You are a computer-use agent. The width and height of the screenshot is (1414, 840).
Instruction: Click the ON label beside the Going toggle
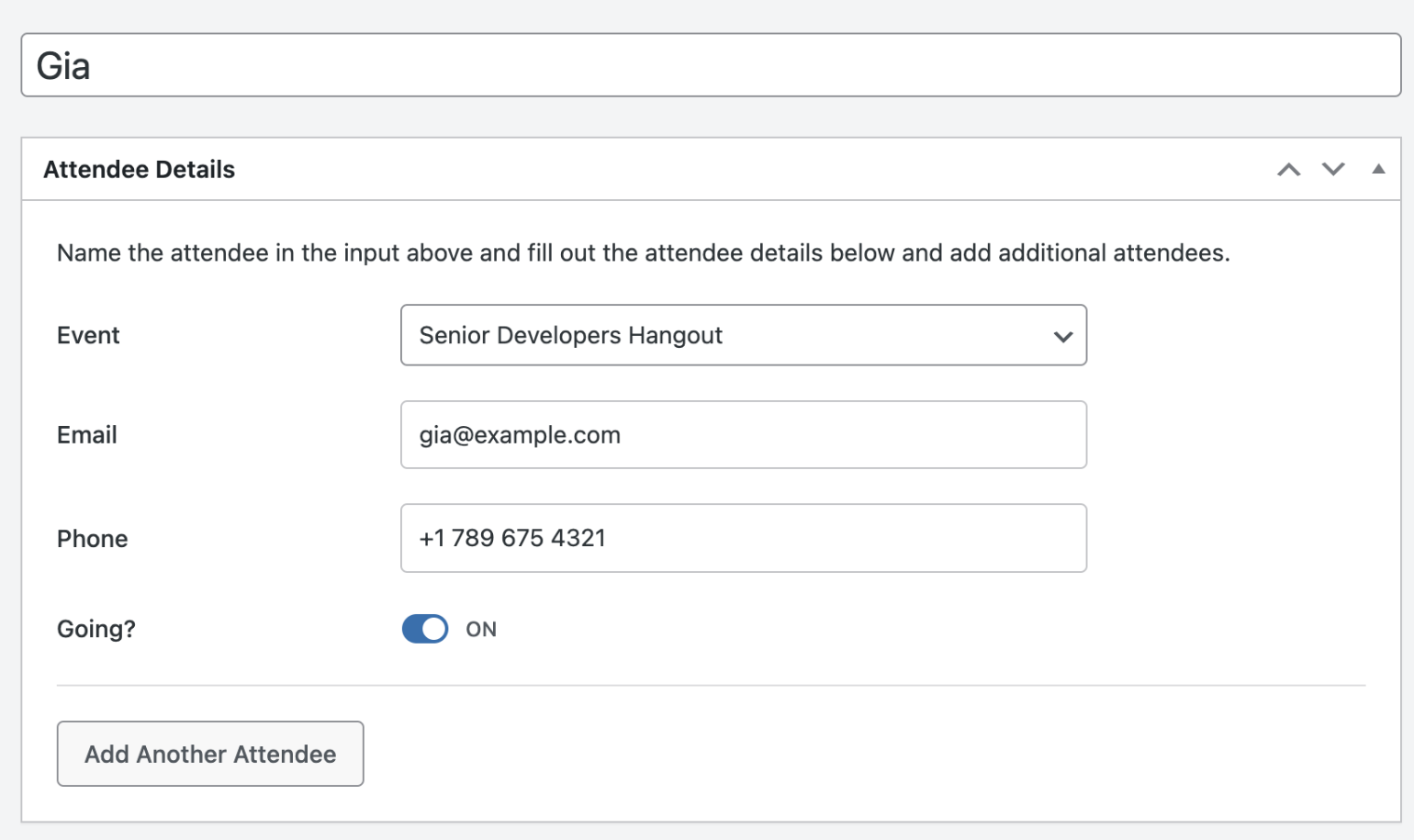[x=481, y=630]
